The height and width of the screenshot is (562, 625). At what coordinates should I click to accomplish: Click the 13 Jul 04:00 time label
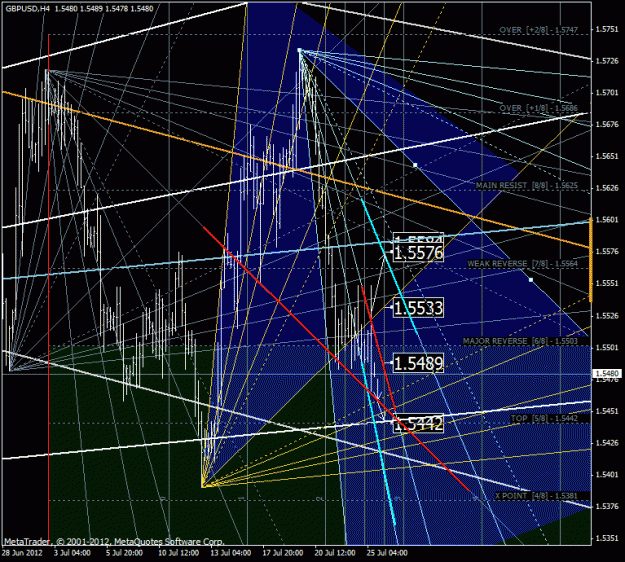[x=231, y=553]
